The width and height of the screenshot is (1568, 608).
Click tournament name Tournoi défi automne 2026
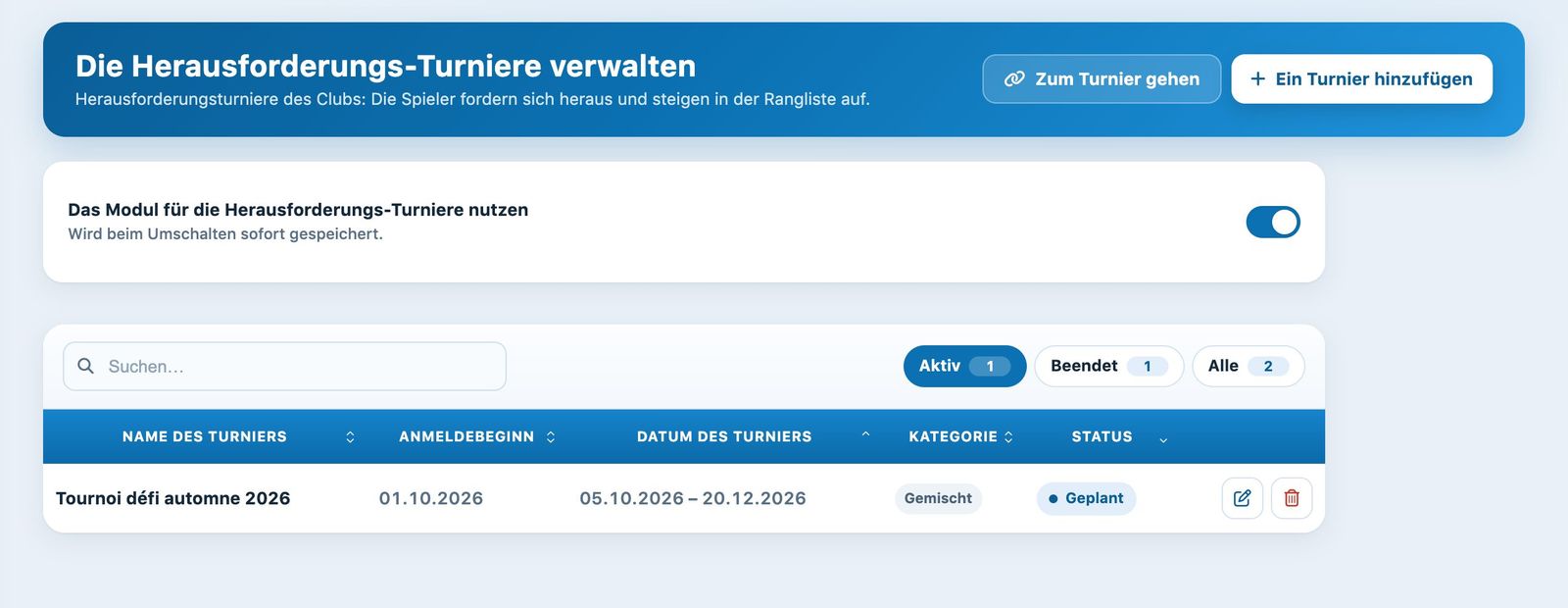[x=172, y=498]
